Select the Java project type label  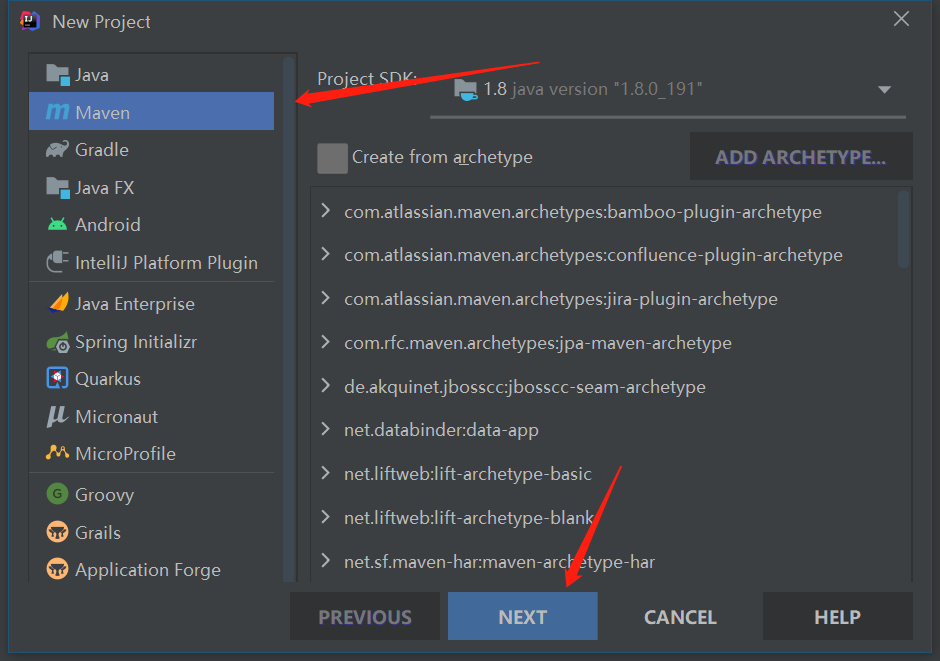92,75
